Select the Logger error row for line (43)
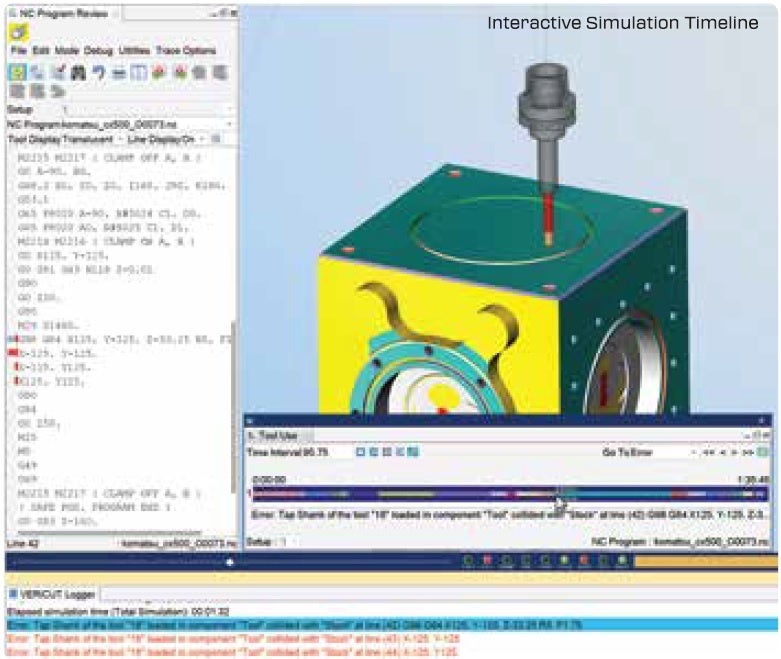This screenshot has height=659, width=781. click(233, 638)
